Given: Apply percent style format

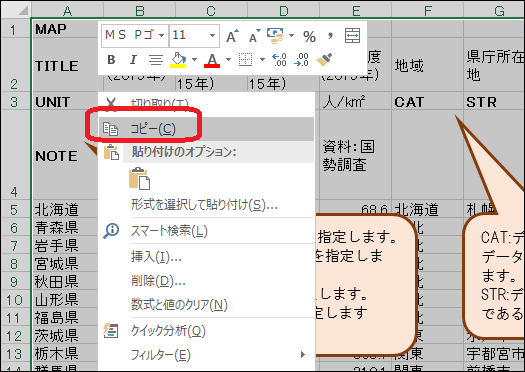Looking at the screenshot, I should (x=309, y=36).
